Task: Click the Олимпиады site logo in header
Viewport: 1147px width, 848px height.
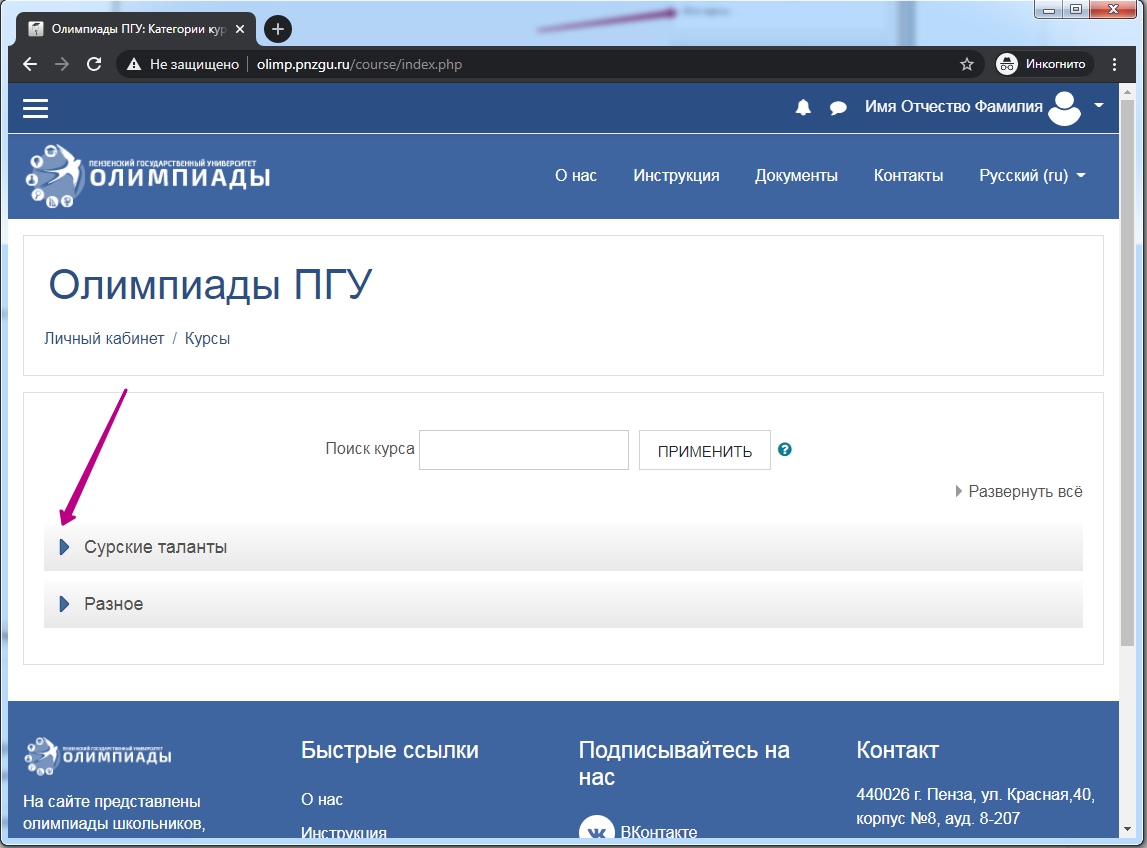Action: pos(148,176)
